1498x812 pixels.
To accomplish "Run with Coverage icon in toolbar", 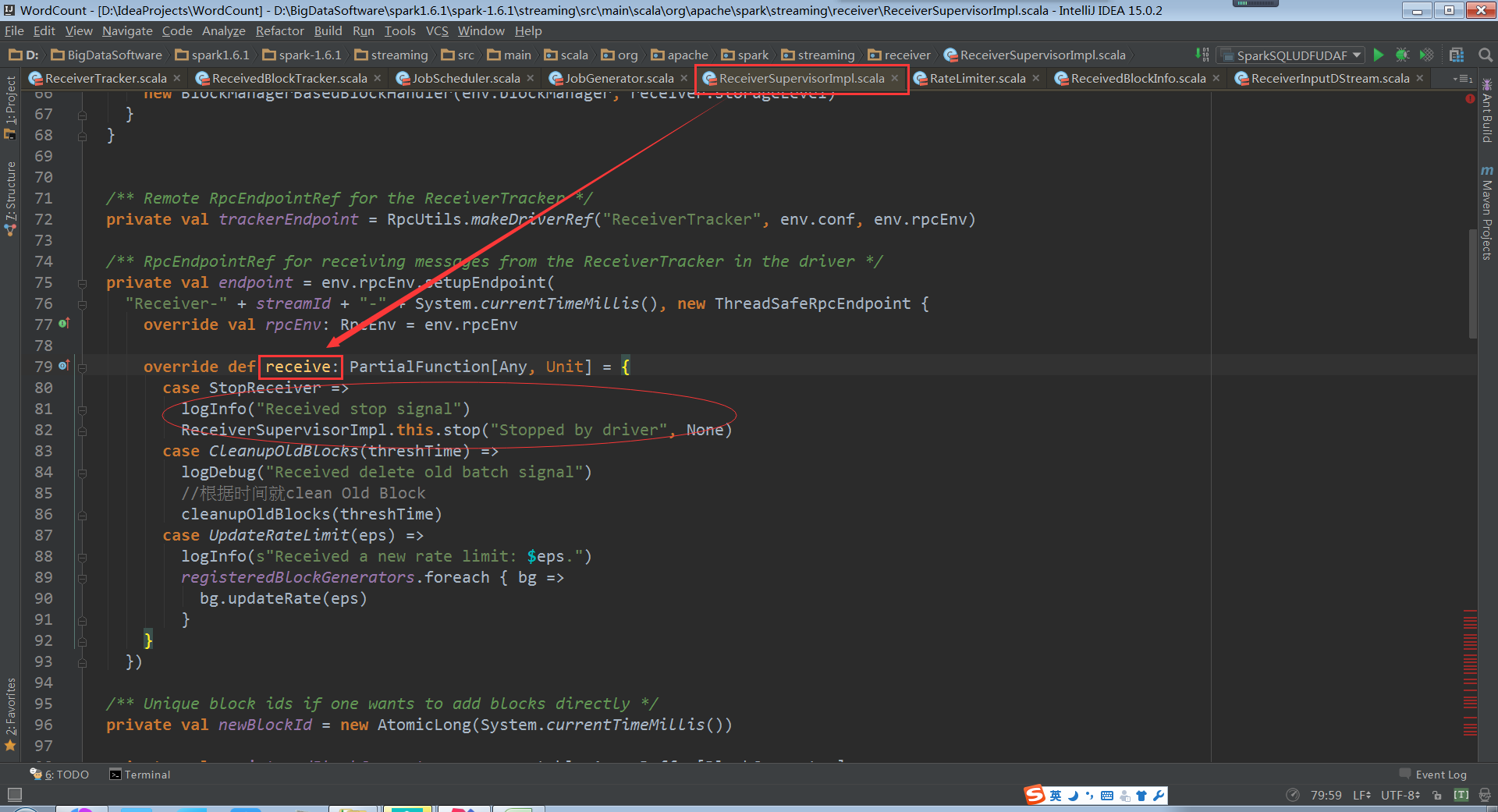I will click(1426, 55).
